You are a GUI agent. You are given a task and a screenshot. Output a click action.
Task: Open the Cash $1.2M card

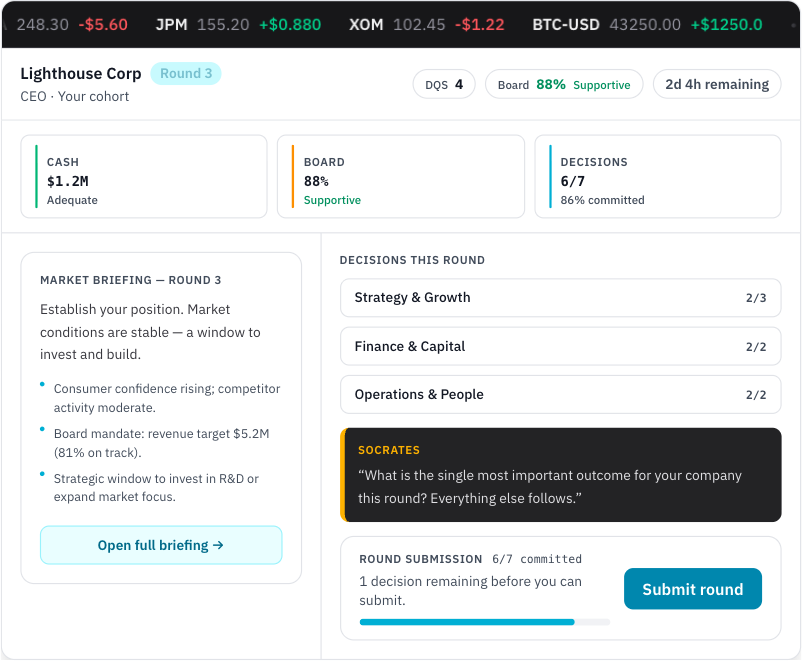pos(144,177)
